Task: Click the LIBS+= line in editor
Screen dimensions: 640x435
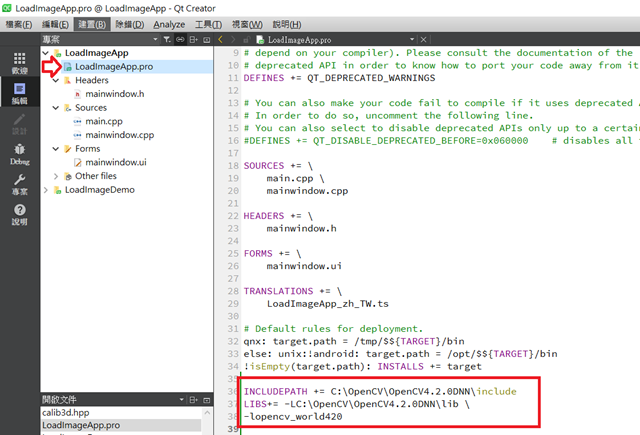Action: pos(357,404)
